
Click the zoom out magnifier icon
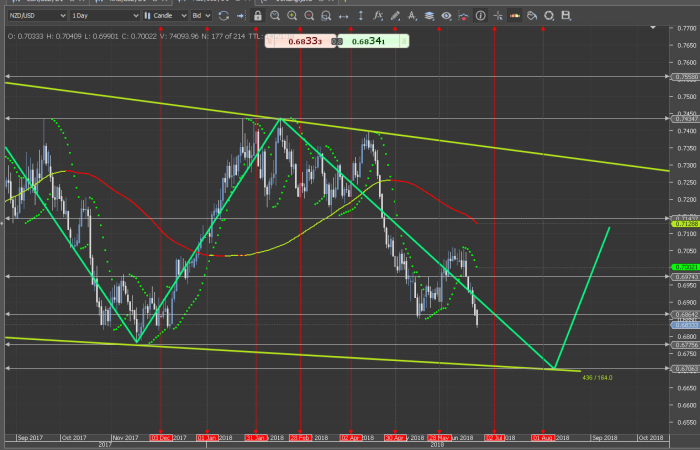308,16
